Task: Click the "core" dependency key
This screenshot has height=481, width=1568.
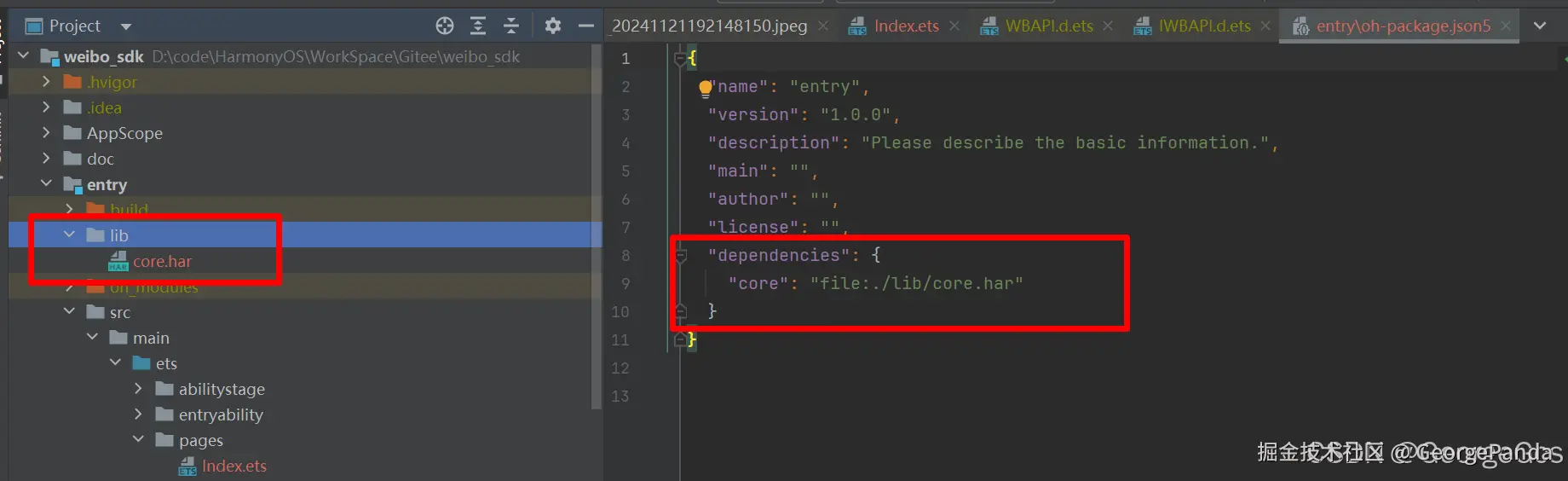Action: point(758,283)
